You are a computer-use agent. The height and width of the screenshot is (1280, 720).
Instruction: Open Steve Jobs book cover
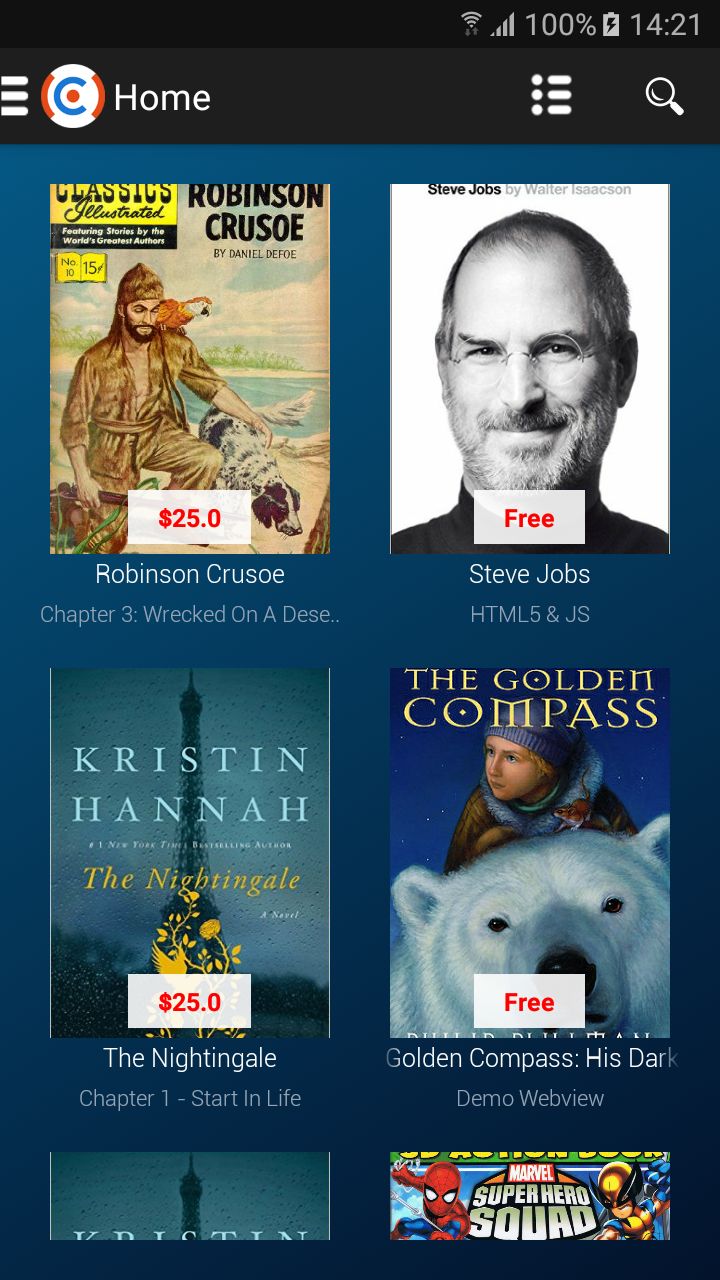[x=530, y=368]
